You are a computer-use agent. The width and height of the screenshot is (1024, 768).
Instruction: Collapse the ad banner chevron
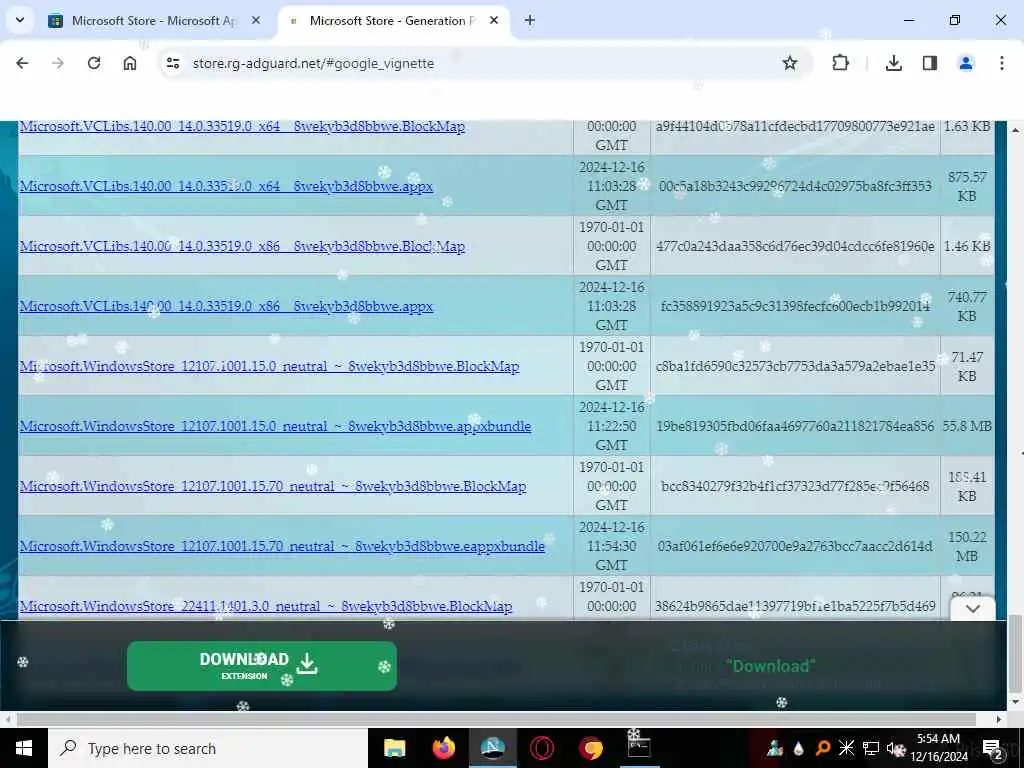pos(972,609)
